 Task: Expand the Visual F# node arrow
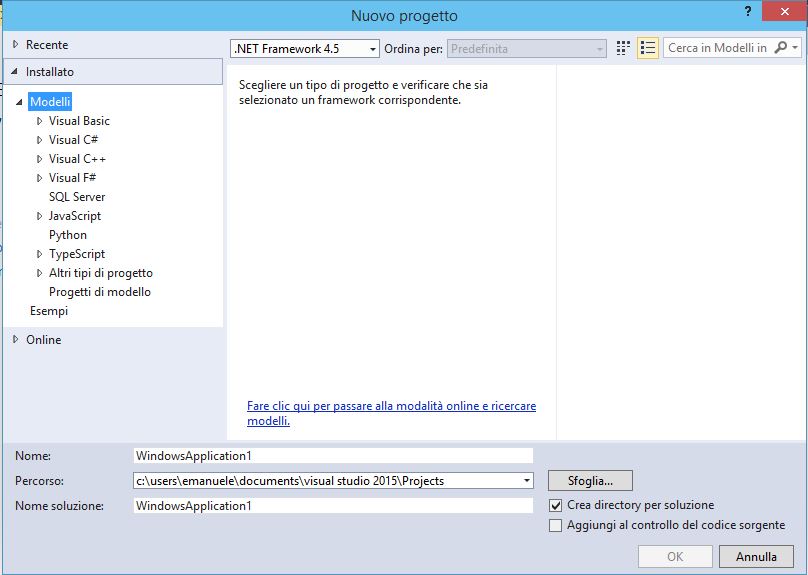[39, 178]
